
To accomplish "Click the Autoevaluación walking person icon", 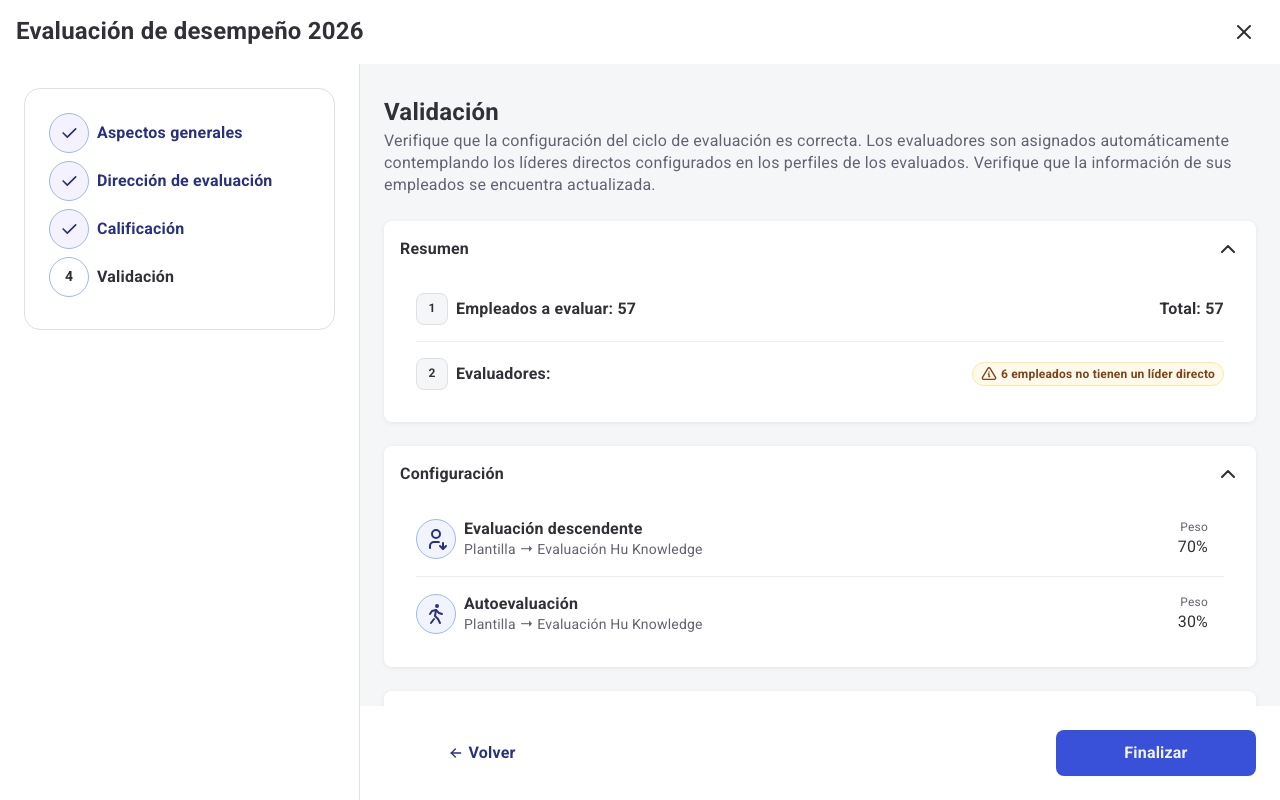I will click(436, 614).
